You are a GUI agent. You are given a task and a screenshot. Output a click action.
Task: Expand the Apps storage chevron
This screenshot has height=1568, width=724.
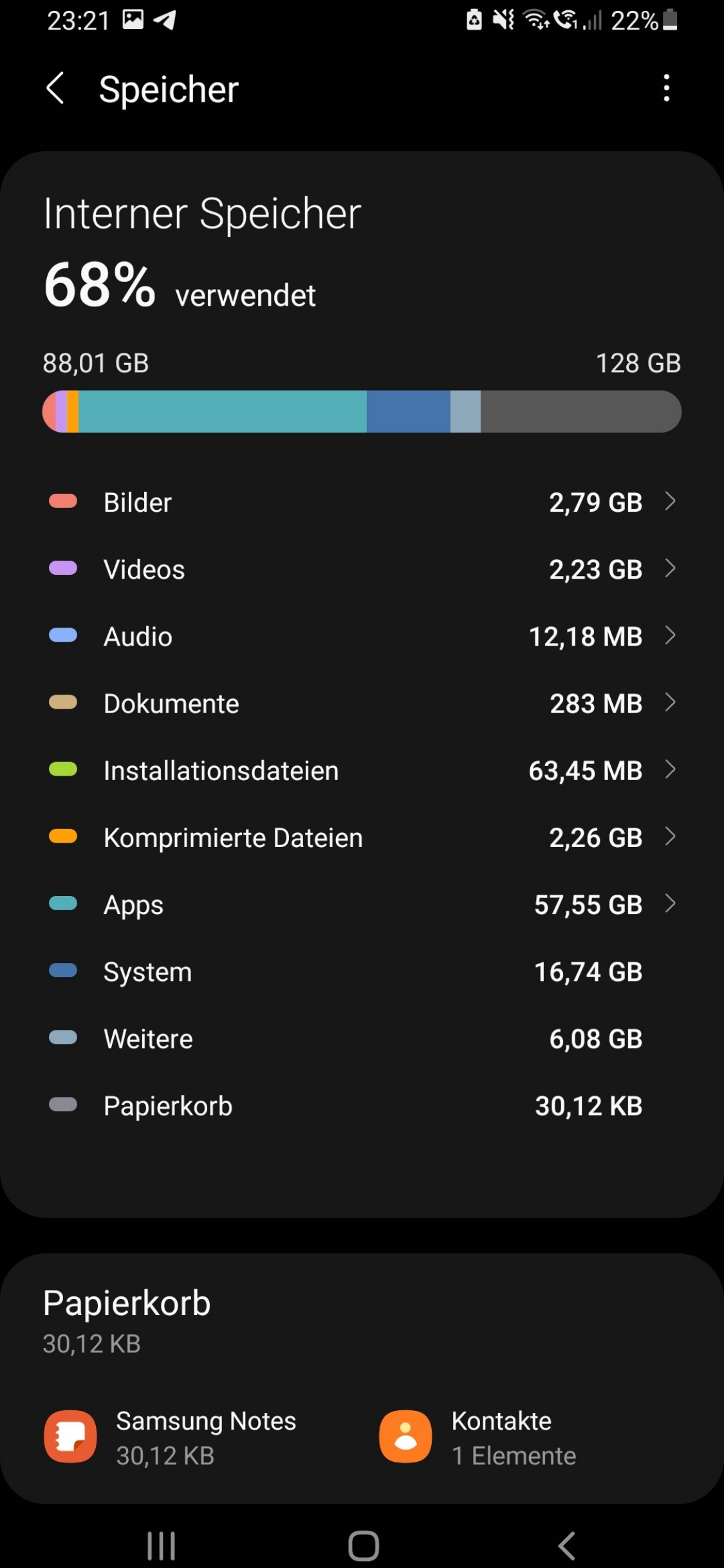pos(670,904)
